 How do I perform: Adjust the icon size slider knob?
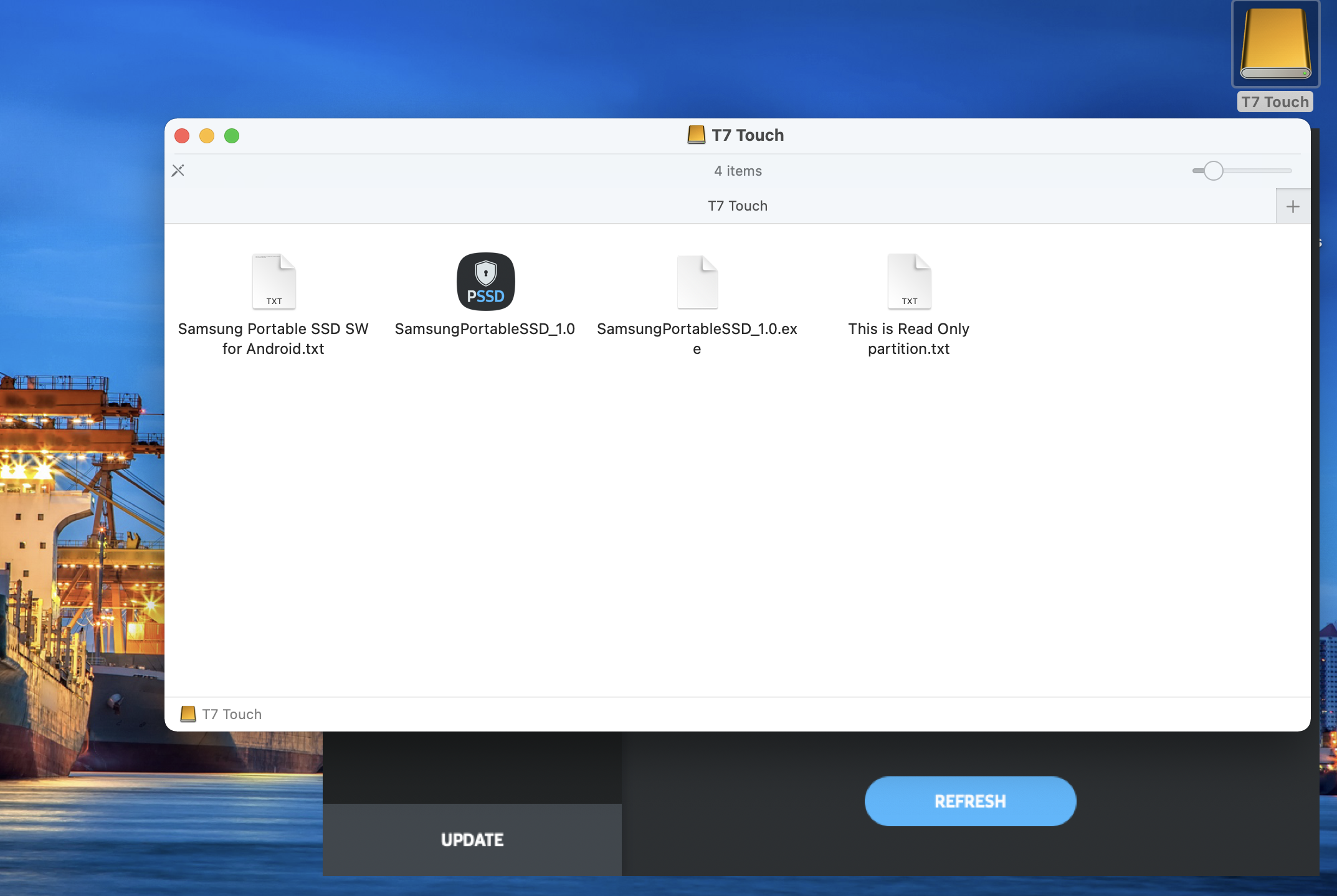point(1213,170)
